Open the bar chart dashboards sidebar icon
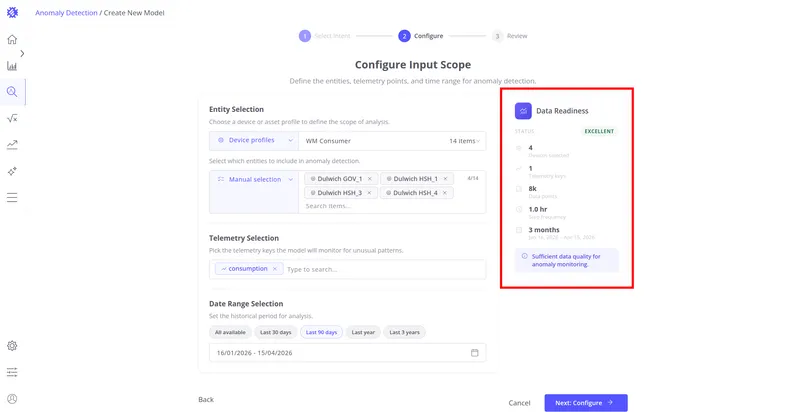Viewport: 800px width, 412px height. pyautogui.click(x=12, y=66)
